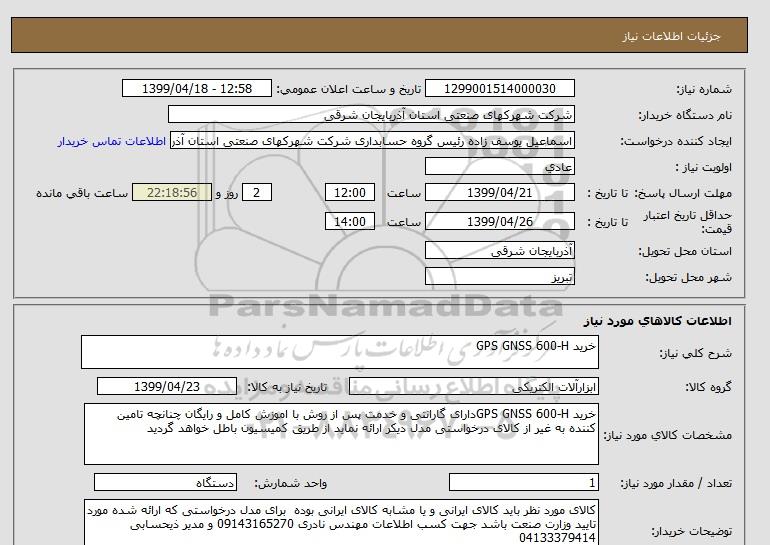Click label گروه کالا
Viewport: 770px width, 545px height.
708,387
